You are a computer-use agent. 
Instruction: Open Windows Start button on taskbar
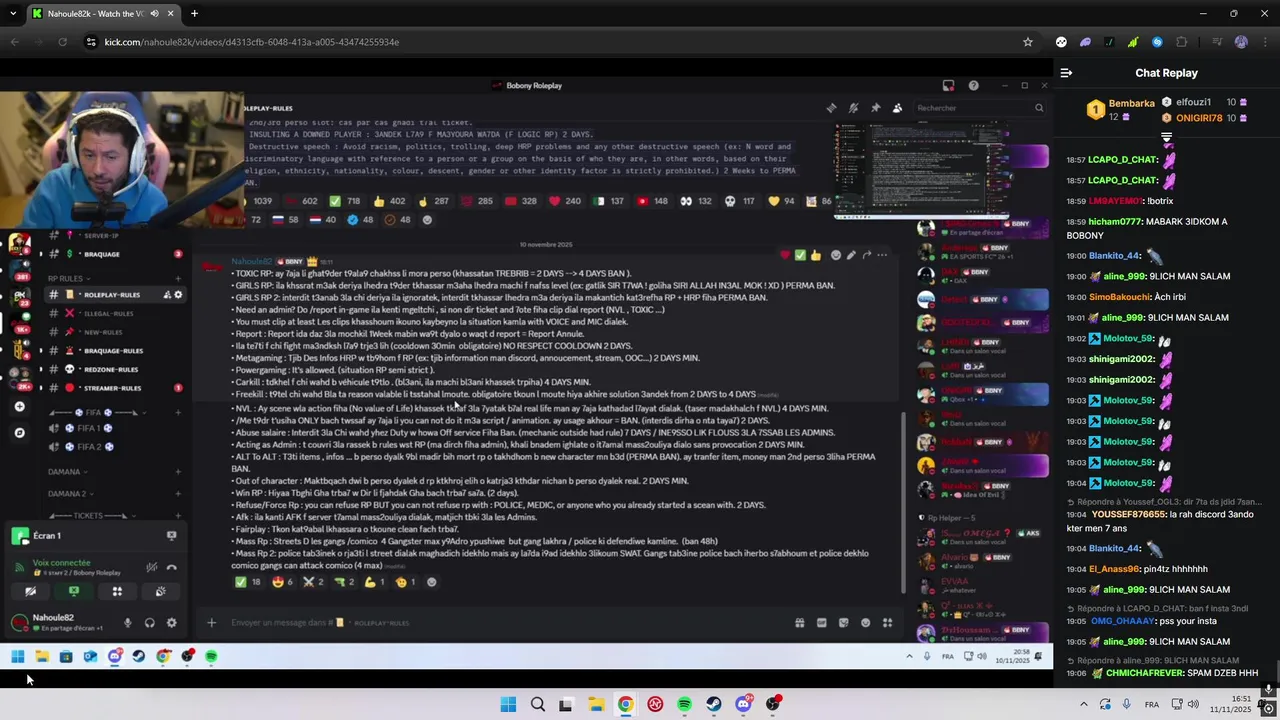508,704
